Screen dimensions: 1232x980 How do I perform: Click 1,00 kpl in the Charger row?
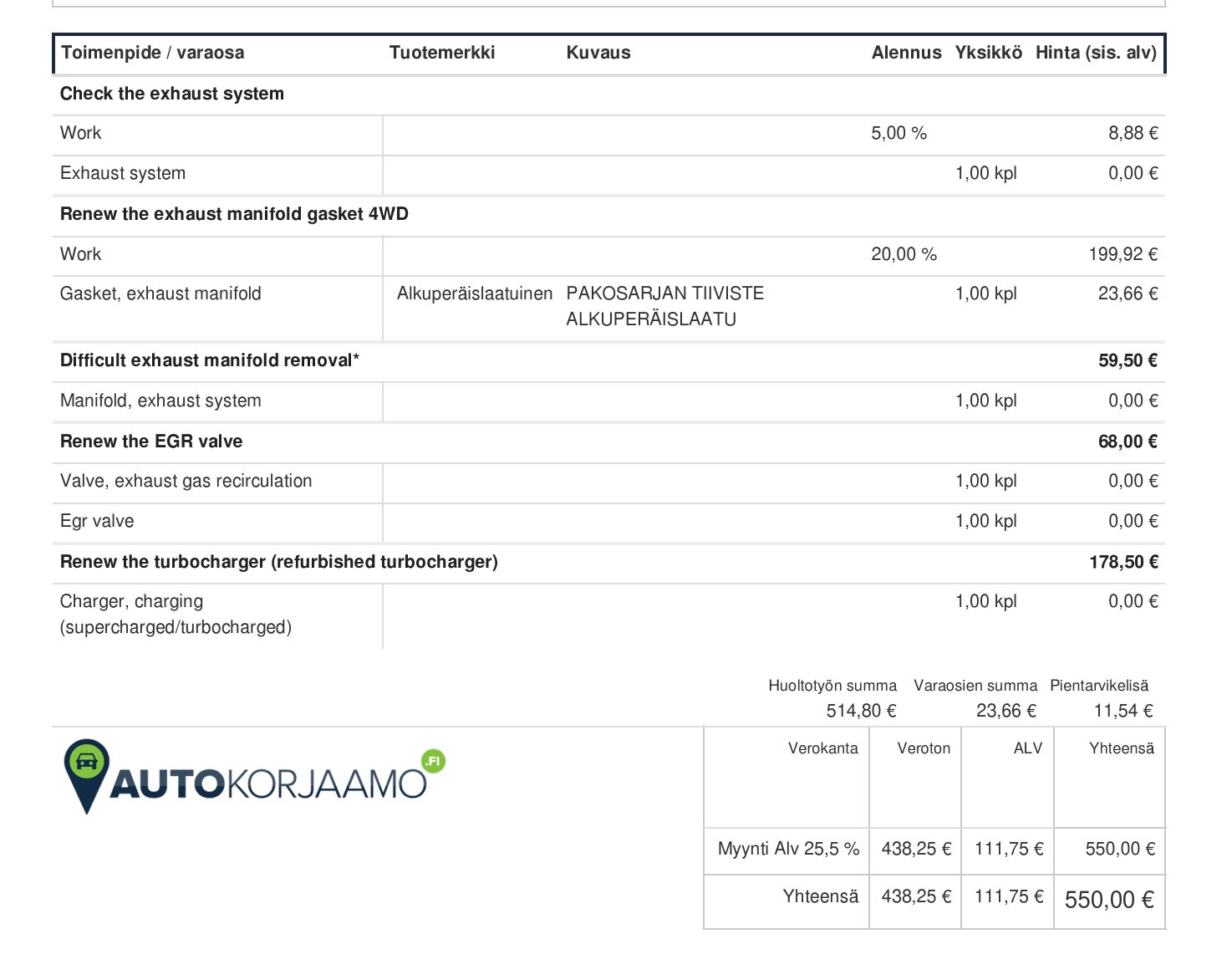985,601
